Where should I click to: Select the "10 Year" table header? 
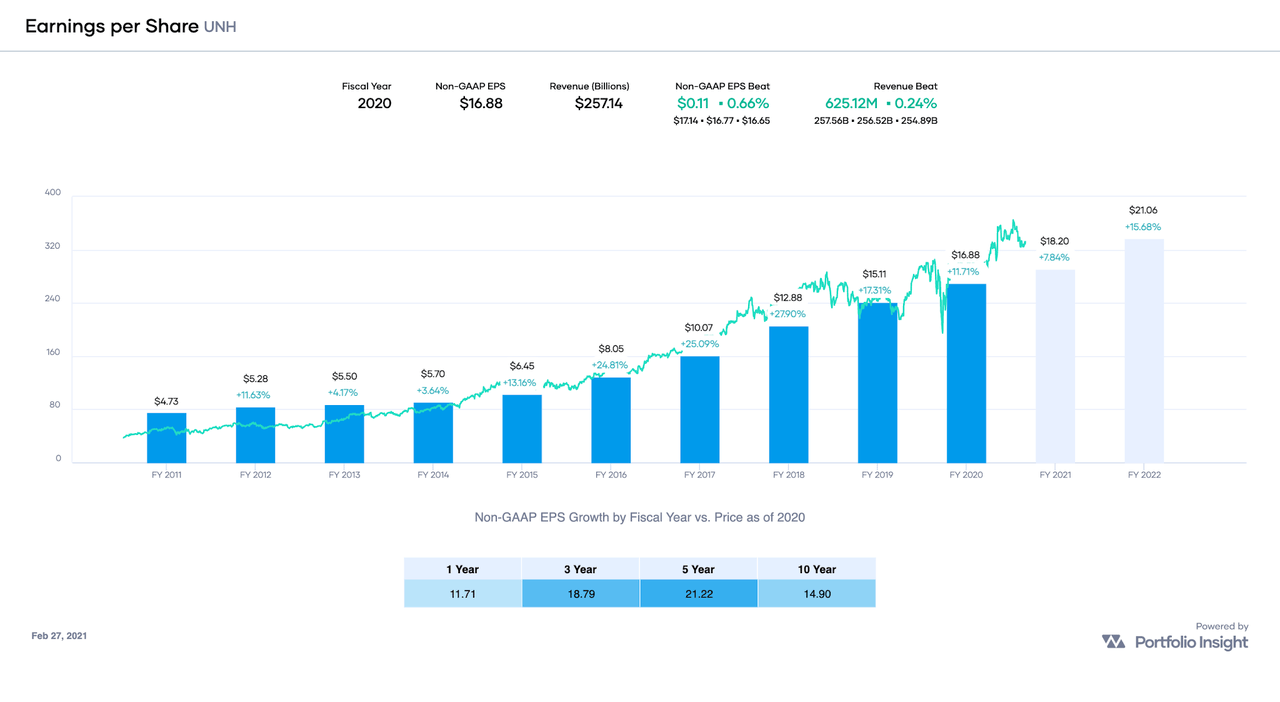coord(817,569)
